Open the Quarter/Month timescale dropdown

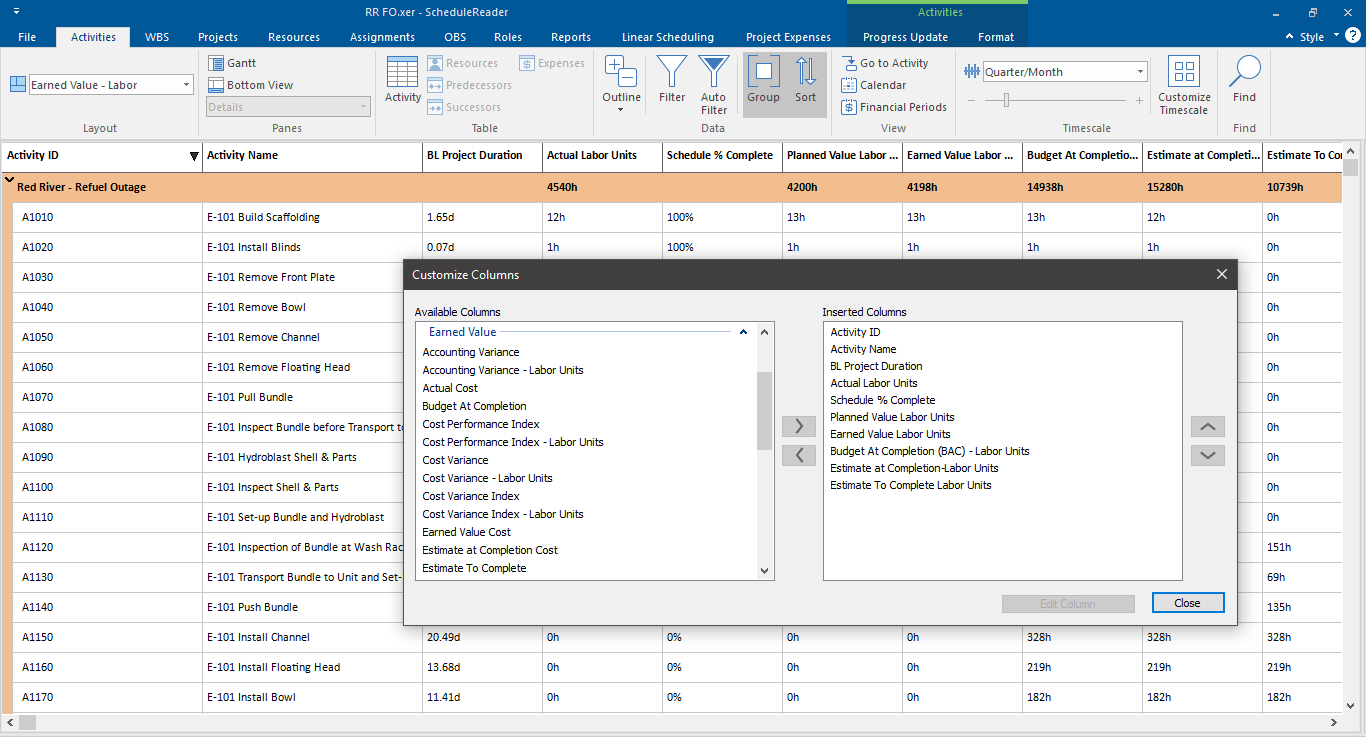1065,72
